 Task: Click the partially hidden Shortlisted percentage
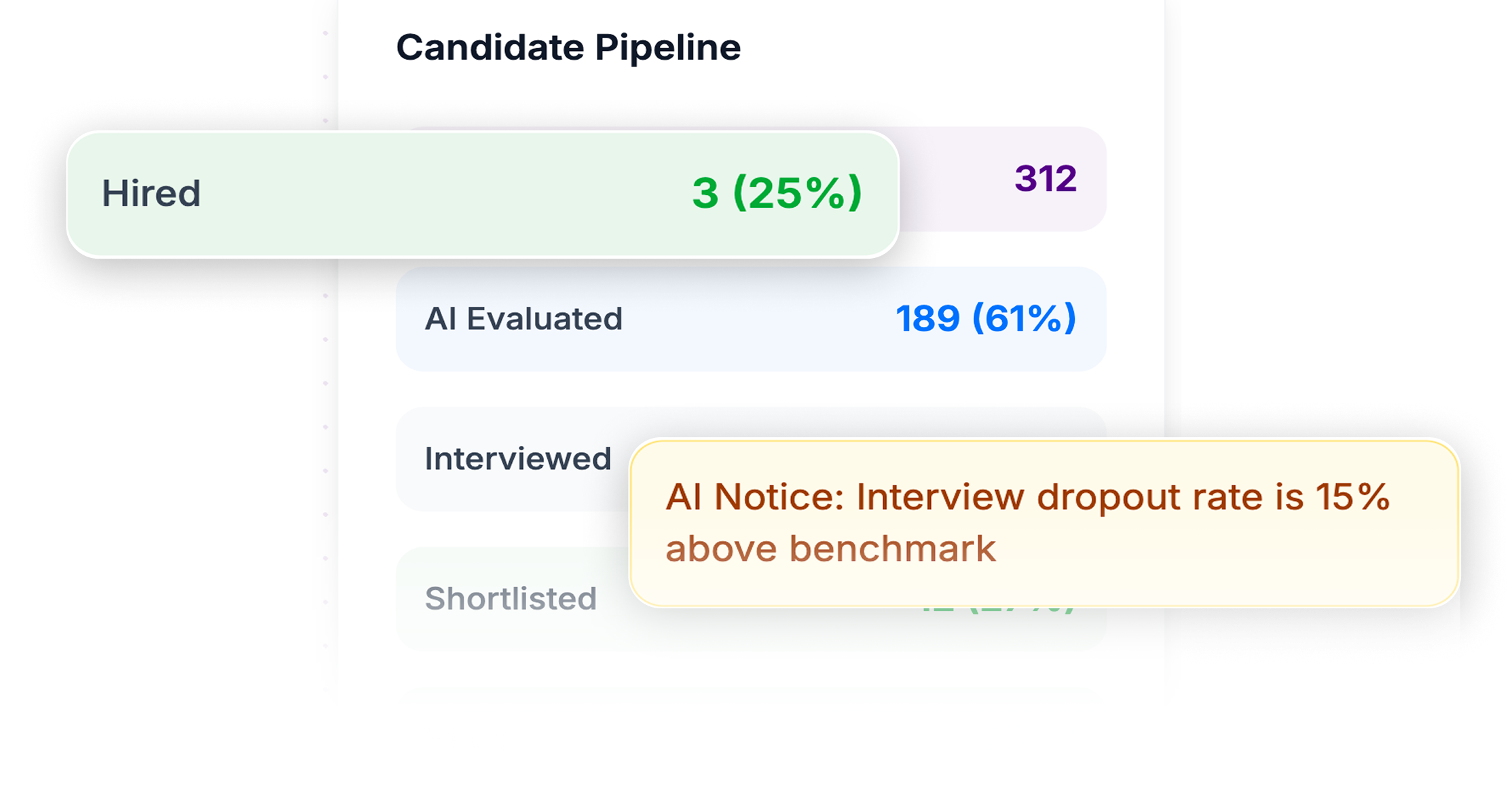998,610
